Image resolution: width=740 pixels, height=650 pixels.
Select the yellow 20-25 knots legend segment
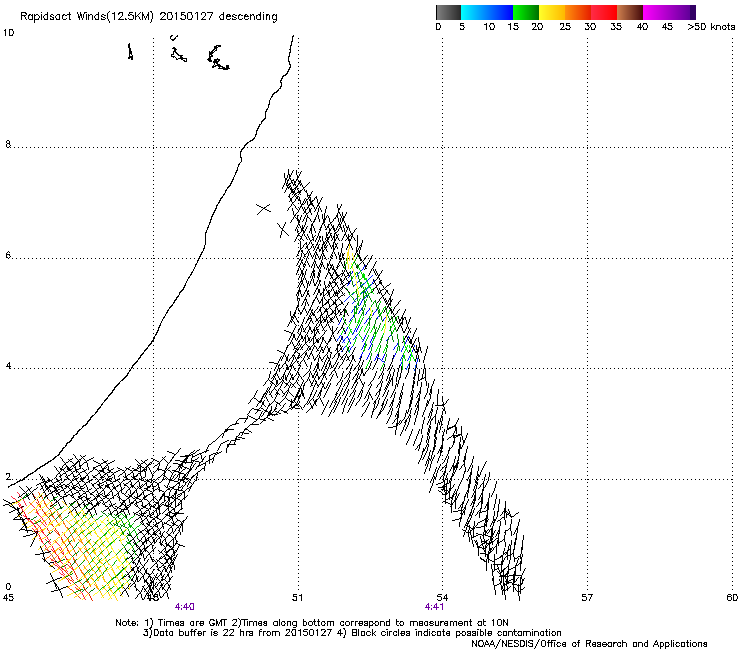pos(552,12)
